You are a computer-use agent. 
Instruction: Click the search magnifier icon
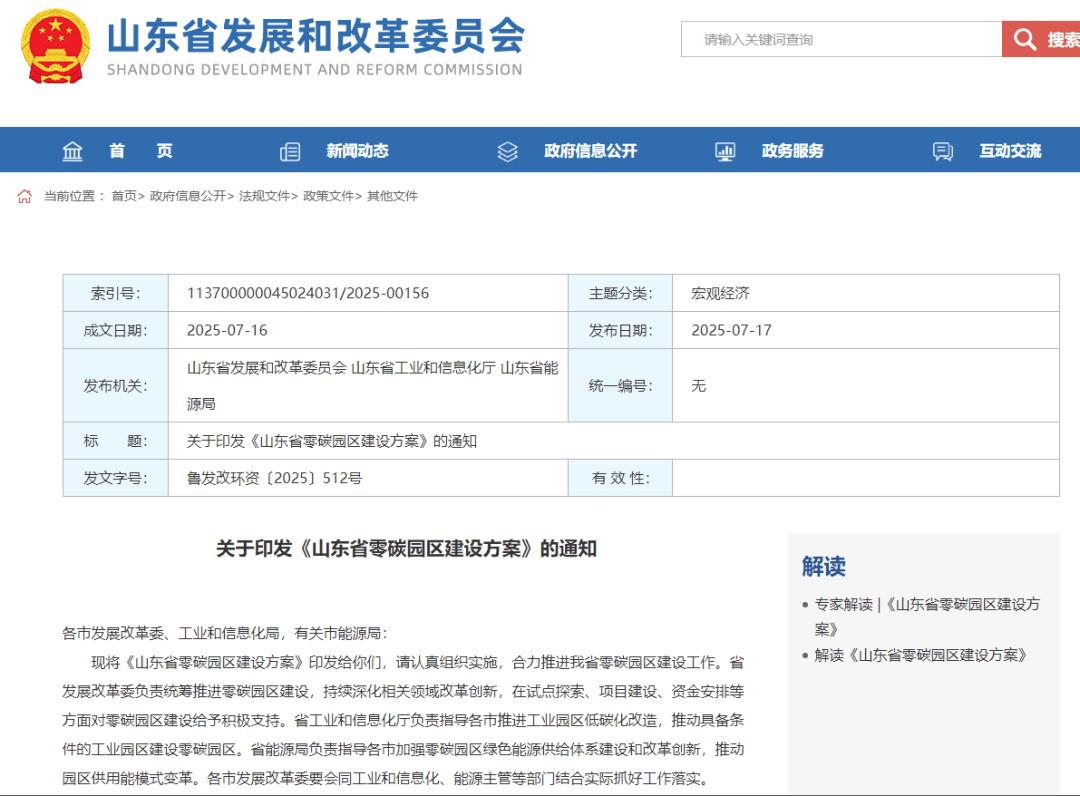coord(1024,40)
